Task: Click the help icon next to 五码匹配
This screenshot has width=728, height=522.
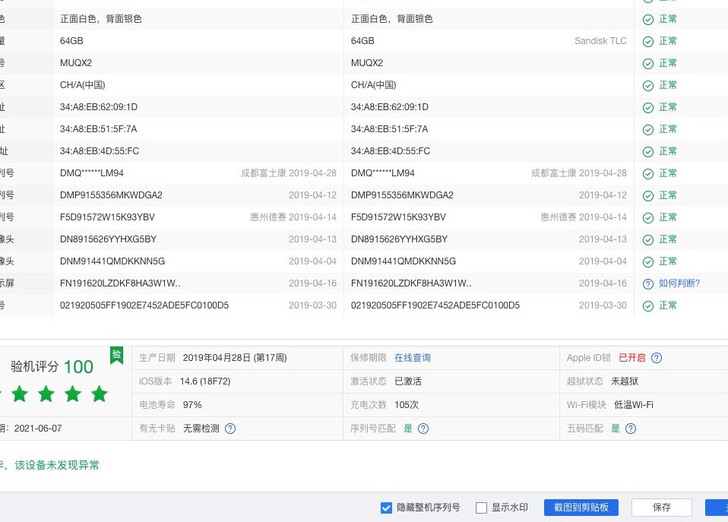Action: click(x=630, y=428)
